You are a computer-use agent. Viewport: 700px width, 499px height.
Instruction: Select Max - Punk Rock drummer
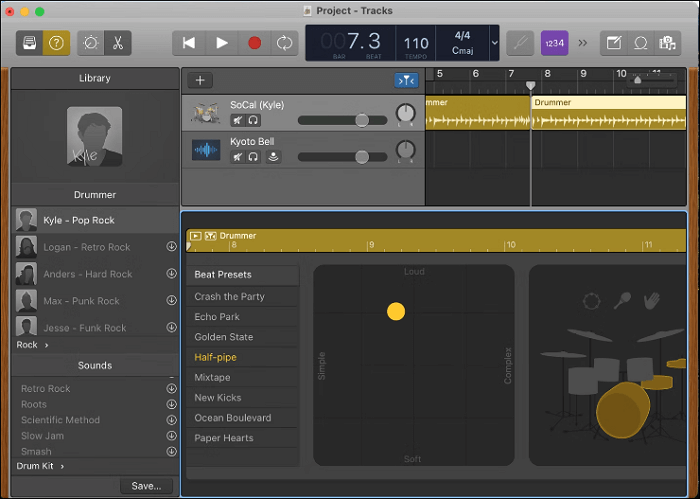point(96,300)
